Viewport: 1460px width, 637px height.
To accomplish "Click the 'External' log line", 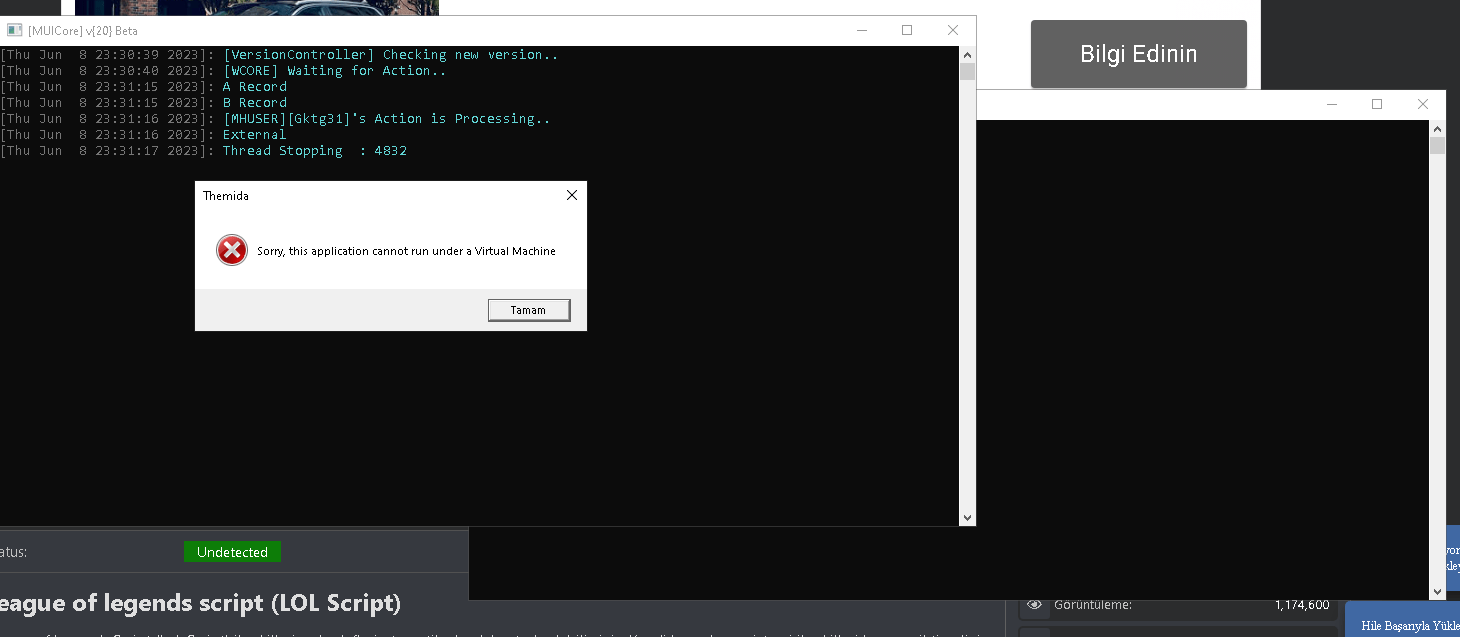I will click(x=144, y=135).
